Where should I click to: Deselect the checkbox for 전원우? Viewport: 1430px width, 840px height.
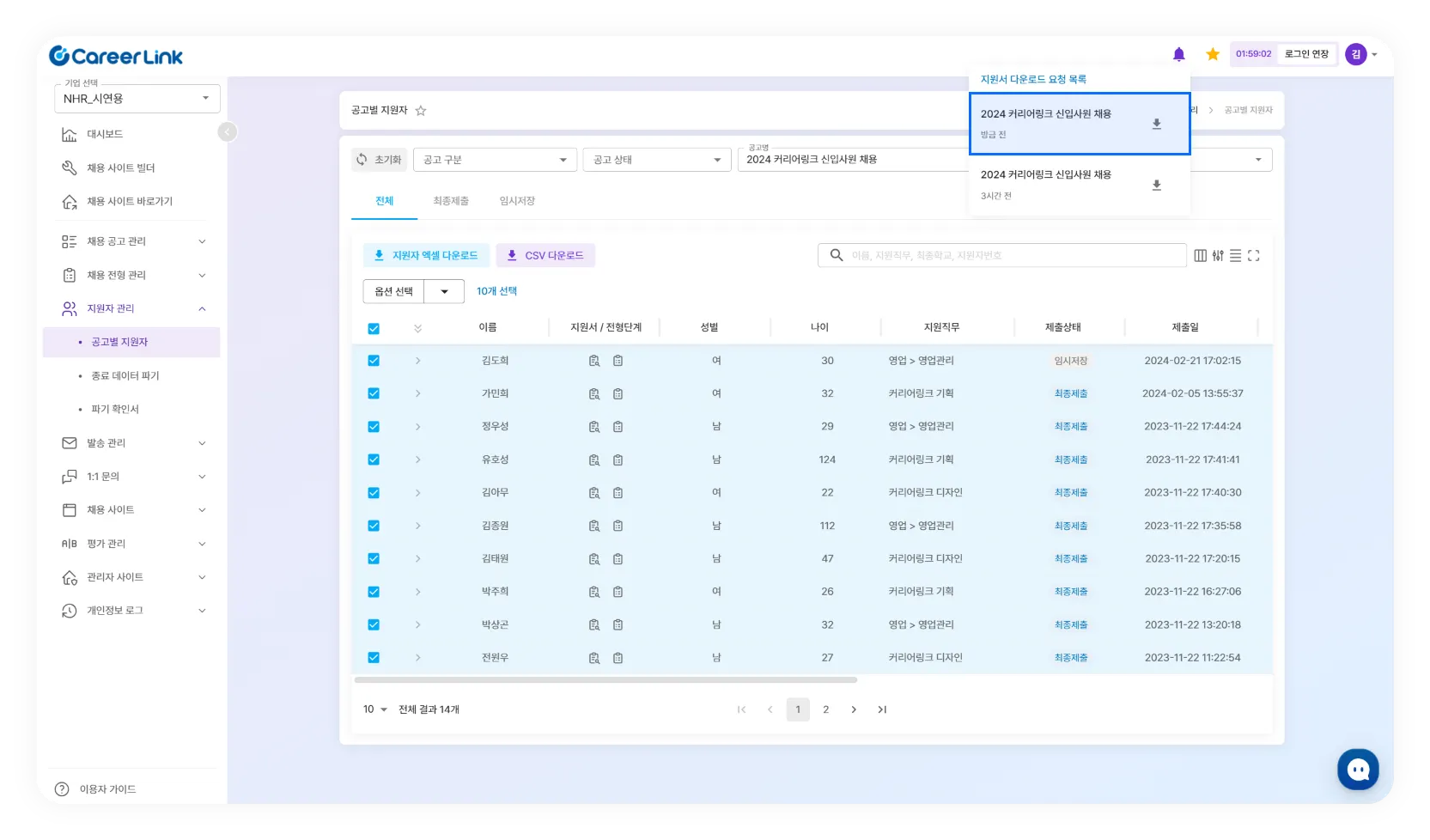(374, 658)
